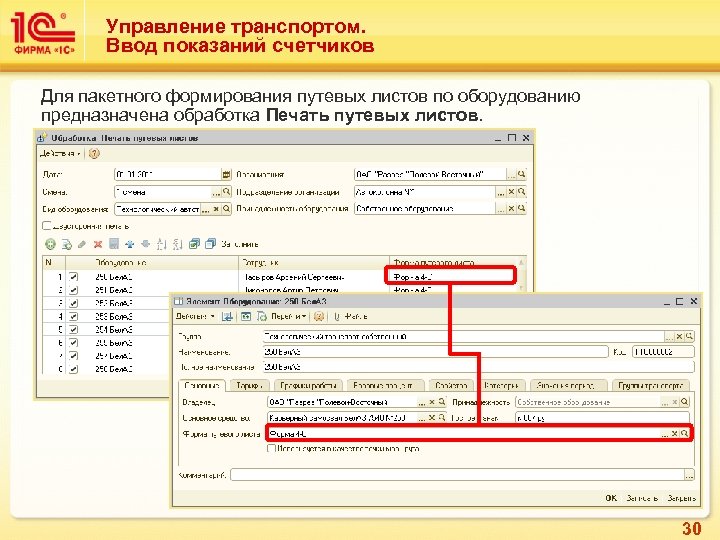Screen dimensions: 720x540
Task: Switch to the Категории tab
Action: (501, 386)
